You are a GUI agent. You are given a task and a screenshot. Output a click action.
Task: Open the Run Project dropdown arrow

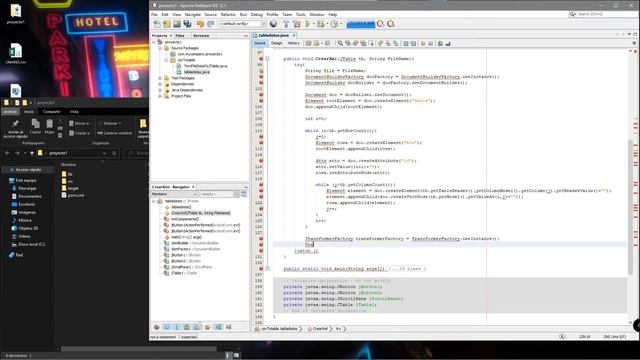[x=313, y=24]
